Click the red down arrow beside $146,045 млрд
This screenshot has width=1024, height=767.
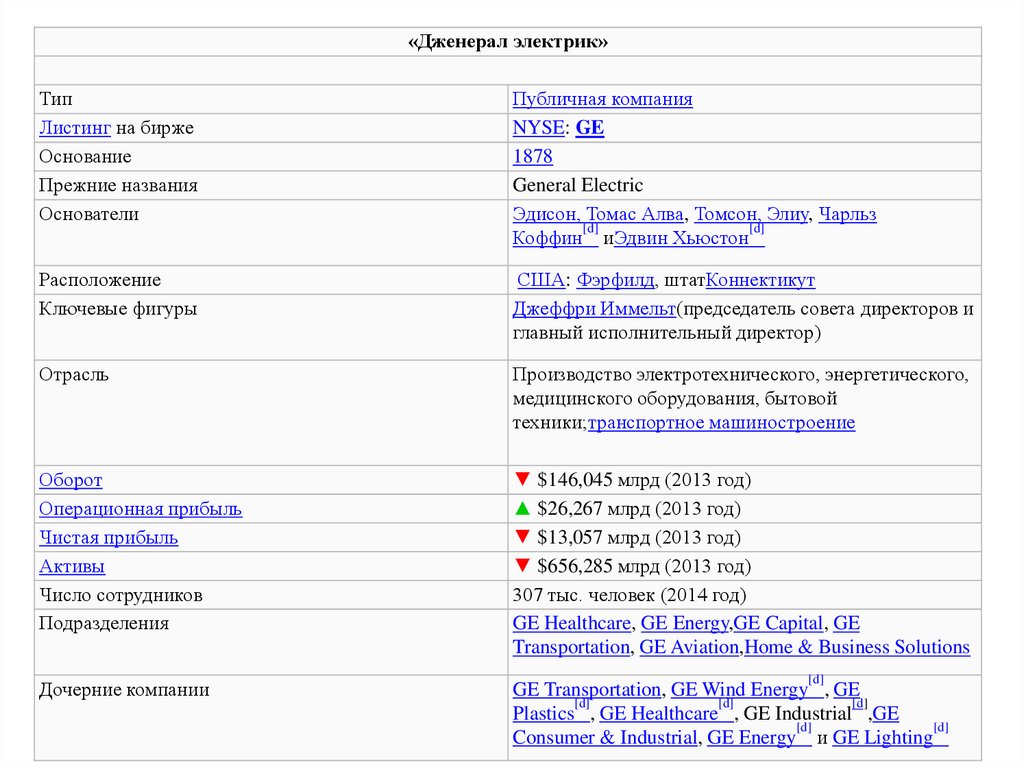tap(520, 480)
